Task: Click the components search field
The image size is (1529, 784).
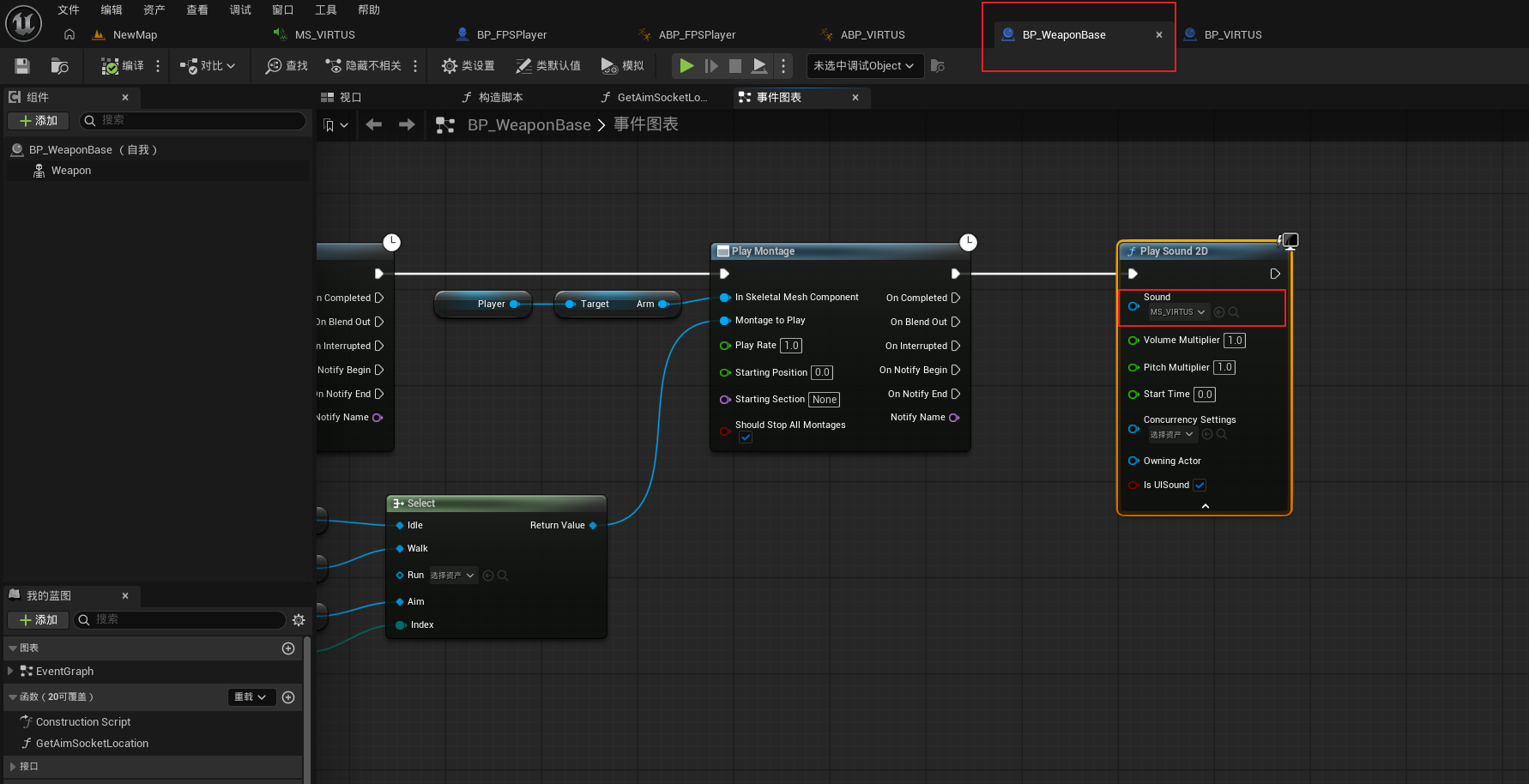Action: 192,121
